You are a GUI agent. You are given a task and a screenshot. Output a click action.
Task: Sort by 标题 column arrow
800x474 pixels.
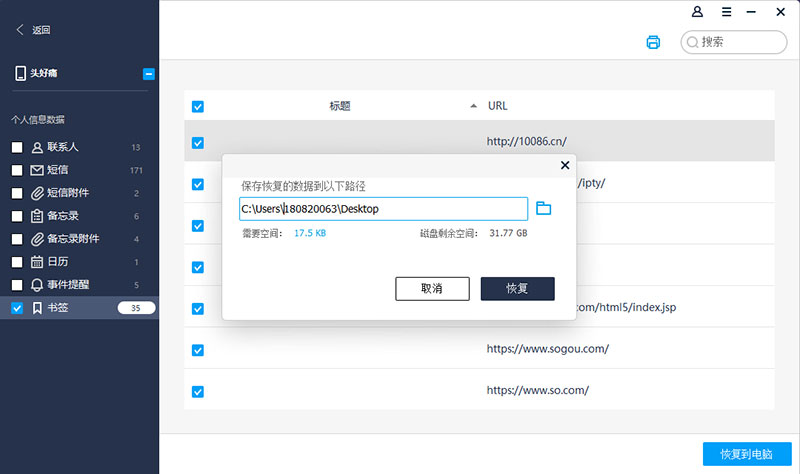[x=473, y=106]
